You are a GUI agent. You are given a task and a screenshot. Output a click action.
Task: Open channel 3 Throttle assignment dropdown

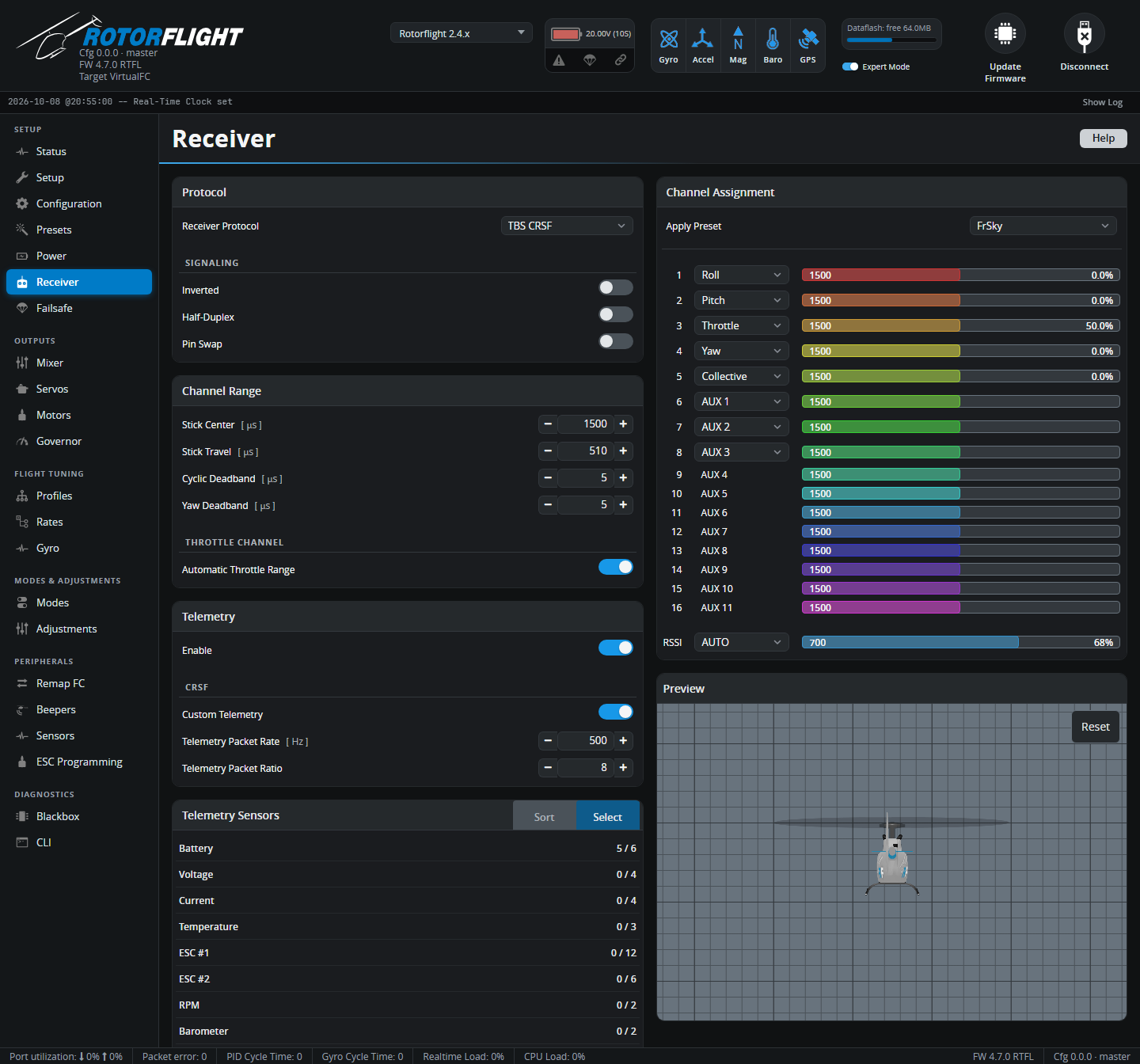pos(742,325)
